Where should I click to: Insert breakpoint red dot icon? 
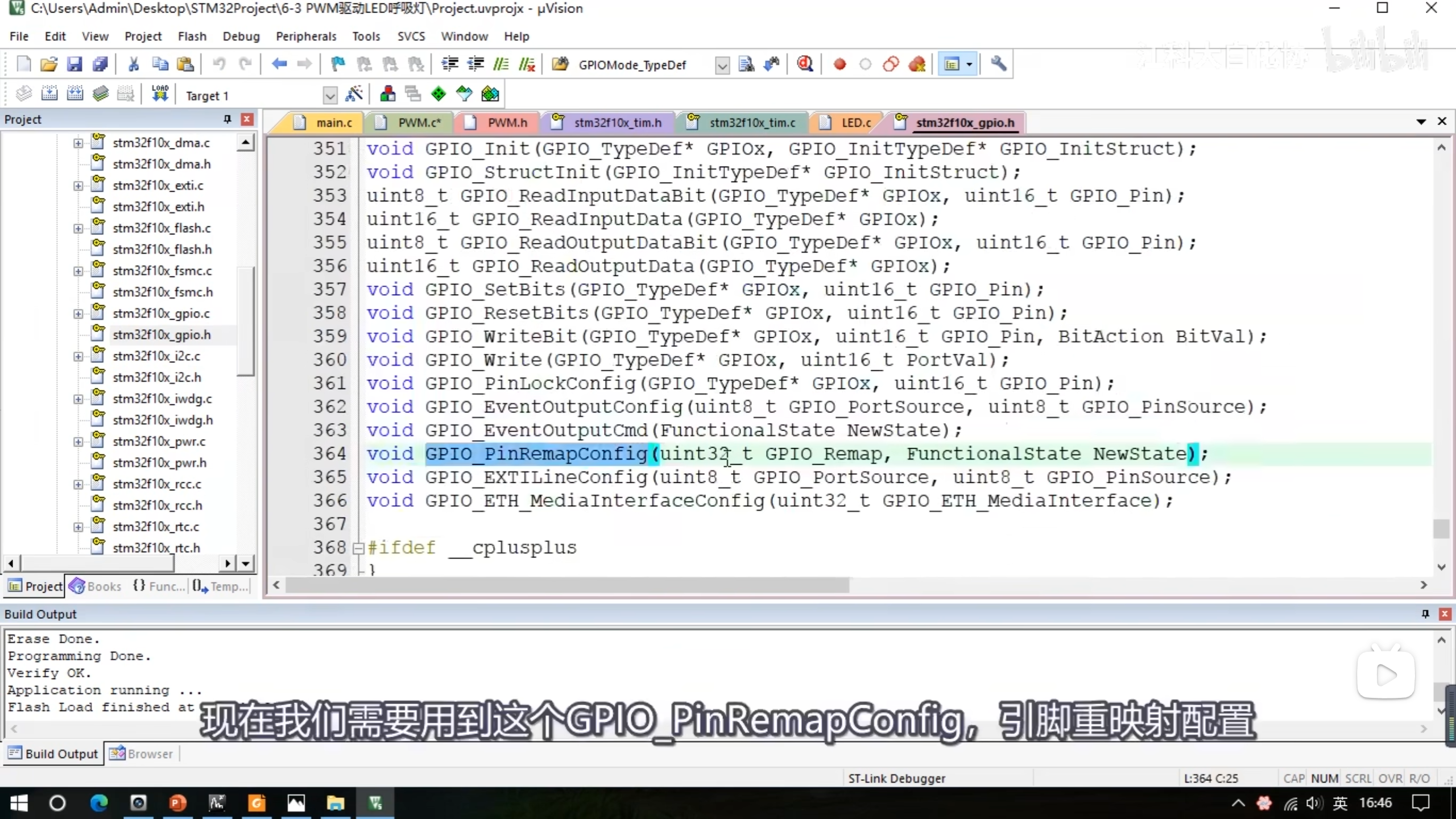[x=839, y=64]
